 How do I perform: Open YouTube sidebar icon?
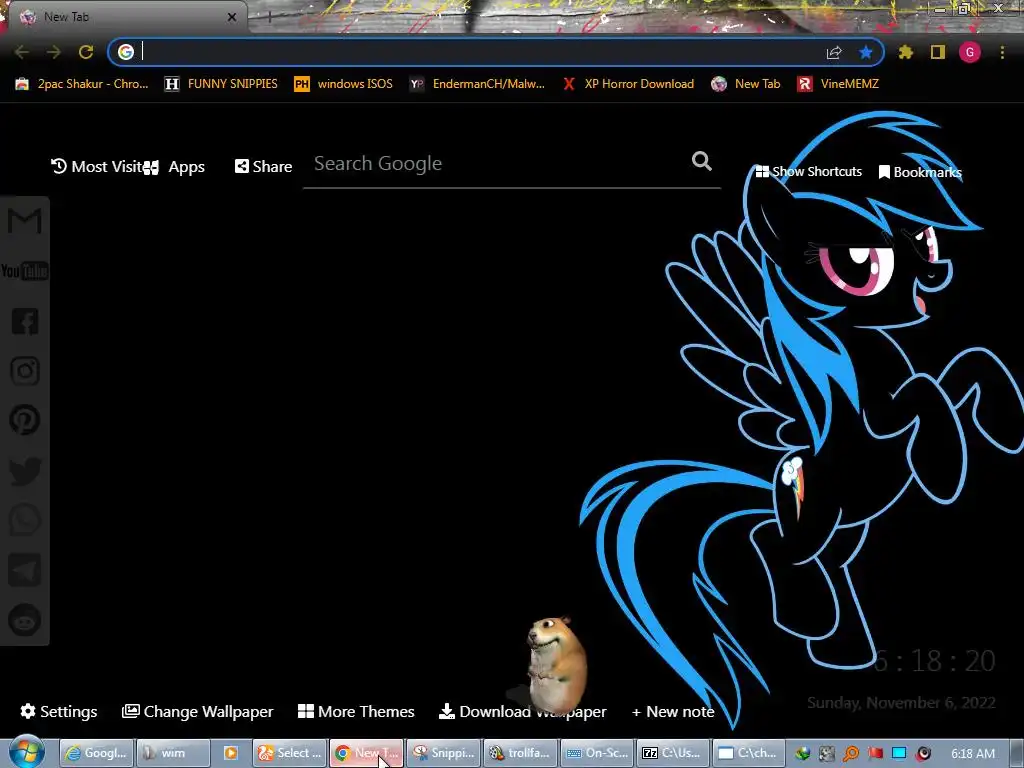tap(25, 271)
